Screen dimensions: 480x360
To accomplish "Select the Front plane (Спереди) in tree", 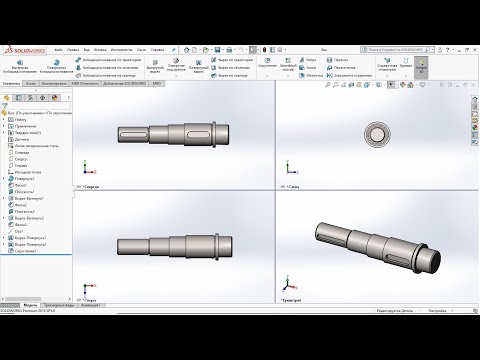I will 19,152.
